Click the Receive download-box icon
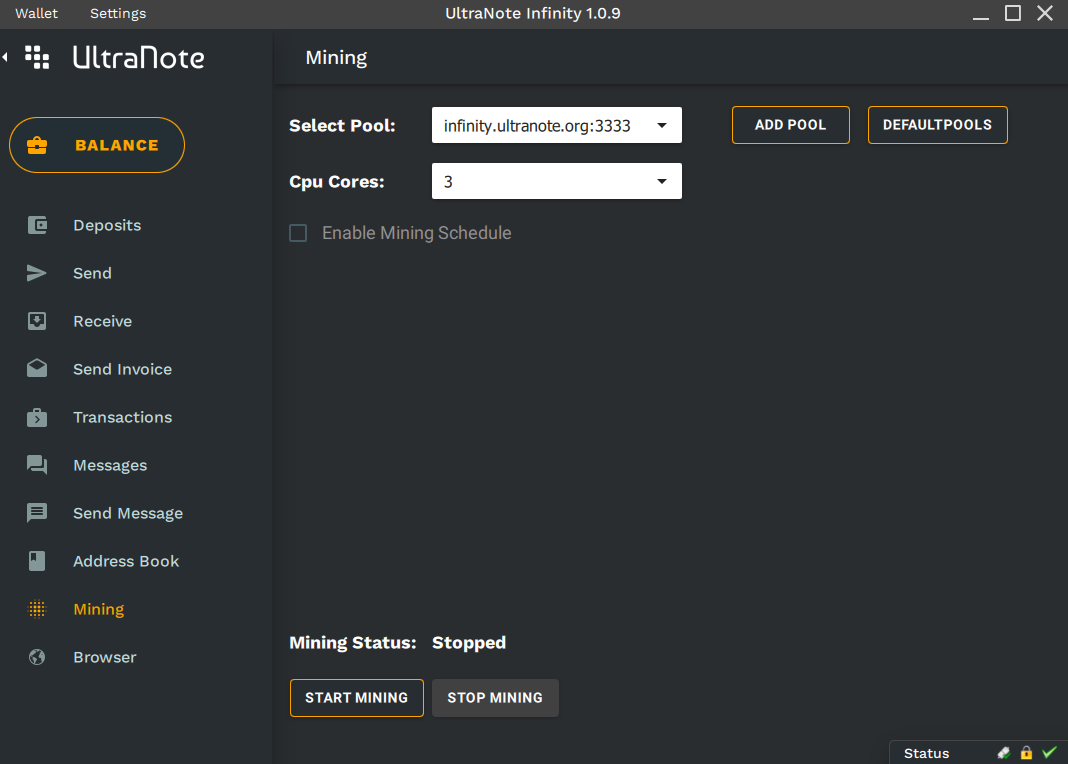 tap(37, 321)
